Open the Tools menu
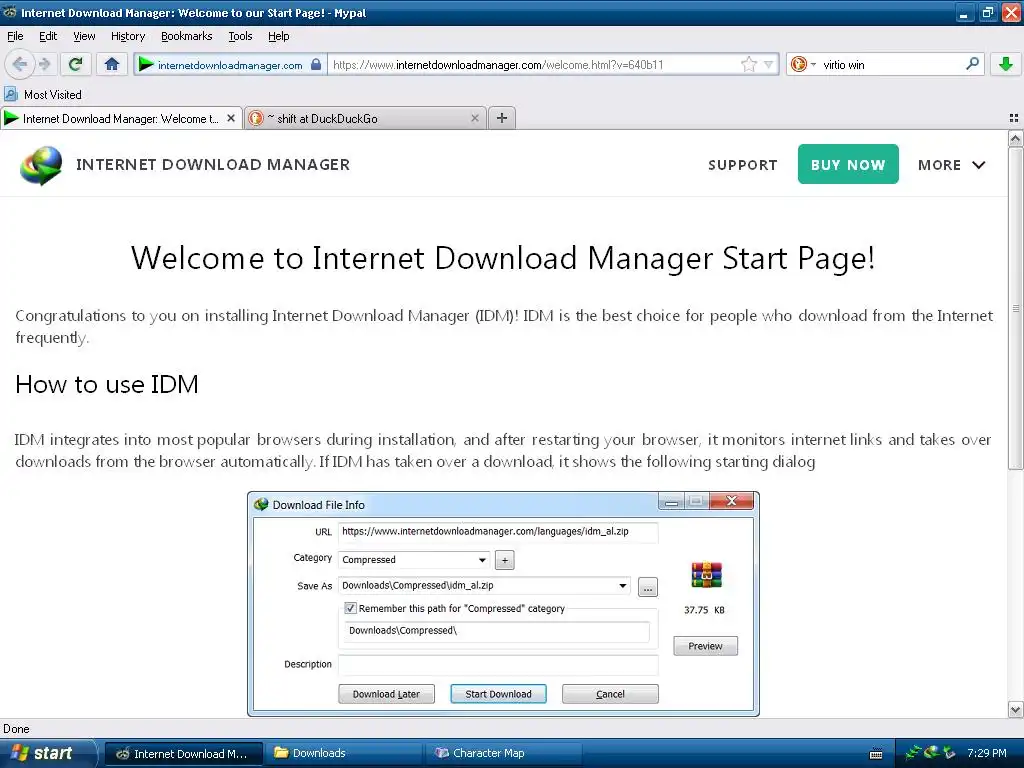This screenshot has height=768, width=1024. pyautogui.click(x=240, y=37)
